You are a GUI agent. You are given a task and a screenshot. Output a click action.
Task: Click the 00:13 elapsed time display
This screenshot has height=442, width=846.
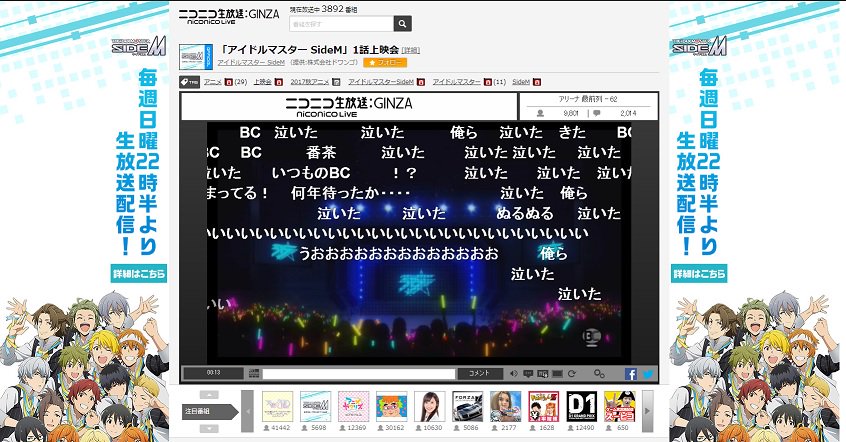(x=213, y=373)
